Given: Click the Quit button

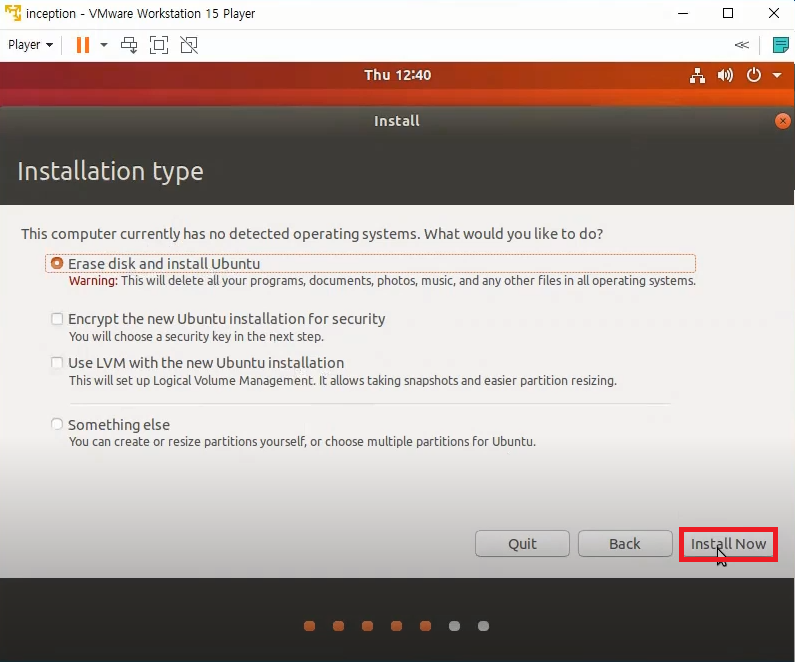Looking at the screenshot, I should pos(522,543).
